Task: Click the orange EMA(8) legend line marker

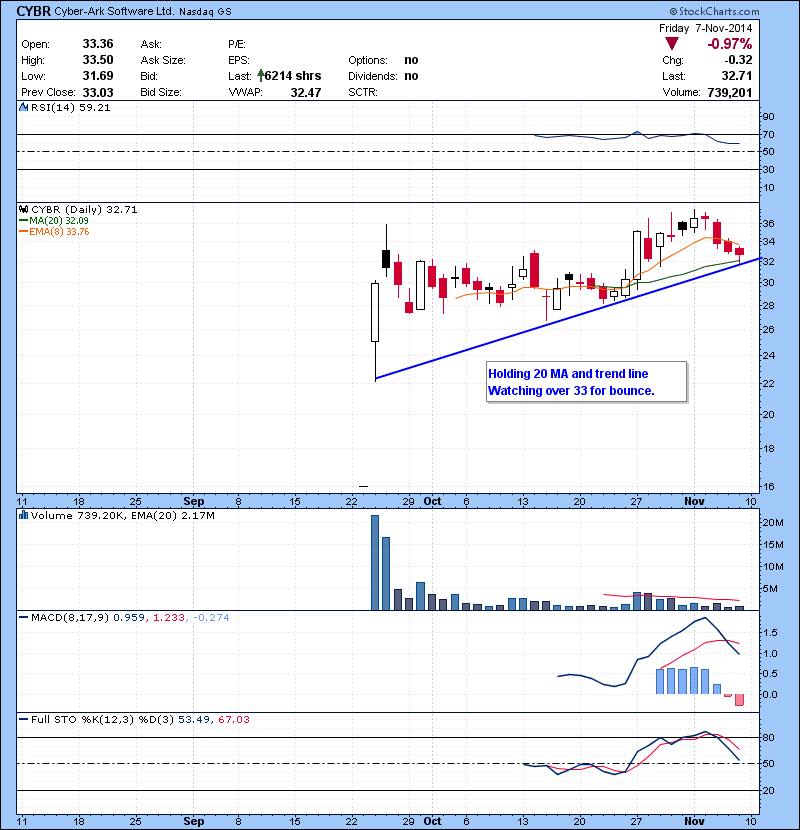Action: (23, 232)
